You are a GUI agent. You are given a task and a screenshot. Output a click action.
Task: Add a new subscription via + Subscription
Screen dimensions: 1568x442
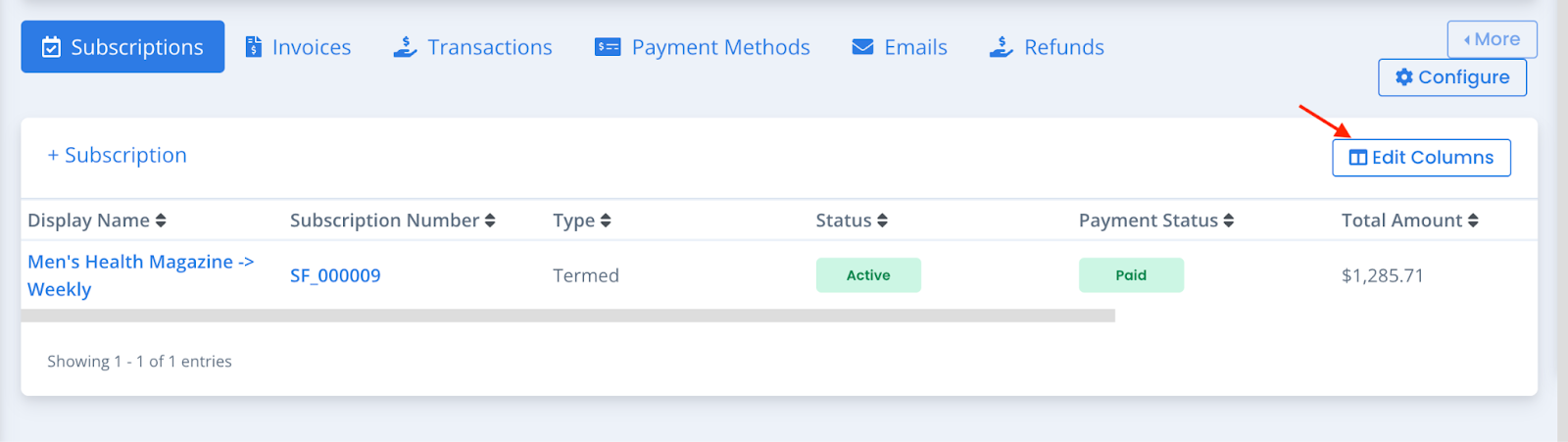[117, 155]
